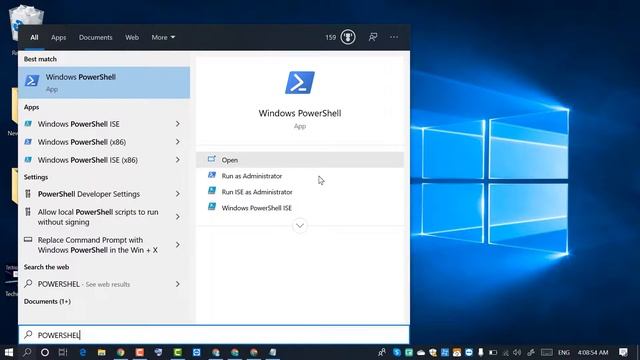This screenshot has height=360, width=640.
Task: Expand Windows PowerShell (x86) result arrow
Action: tap(178, 142)
